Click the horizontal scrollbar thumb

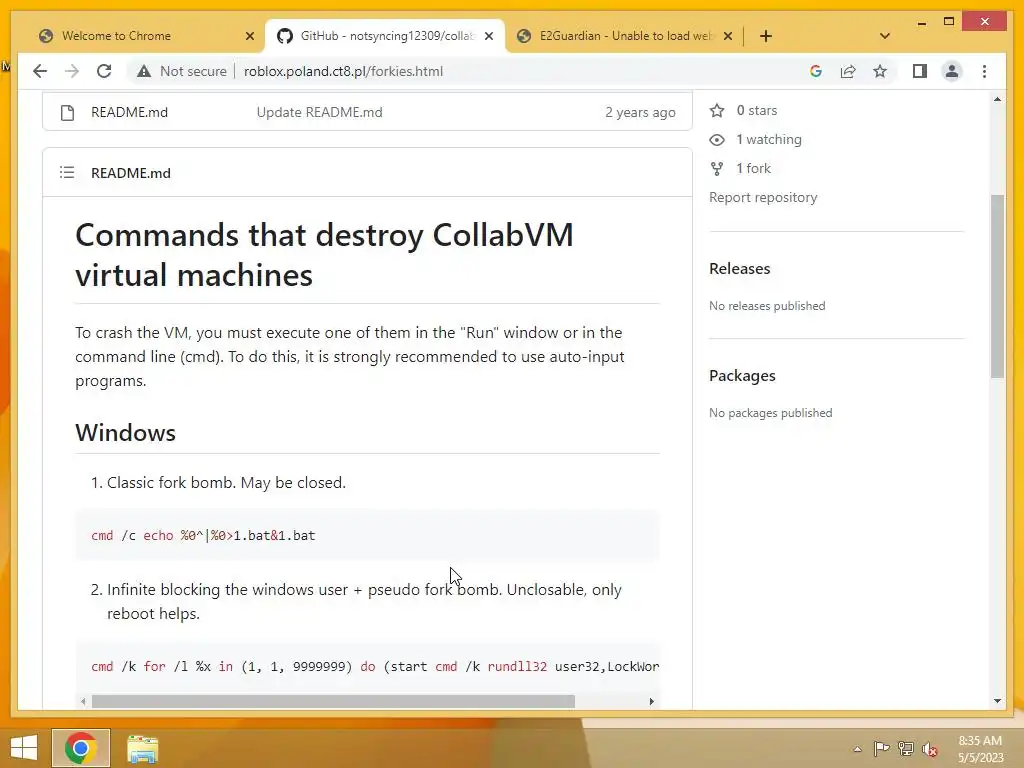tap(333, 701)
